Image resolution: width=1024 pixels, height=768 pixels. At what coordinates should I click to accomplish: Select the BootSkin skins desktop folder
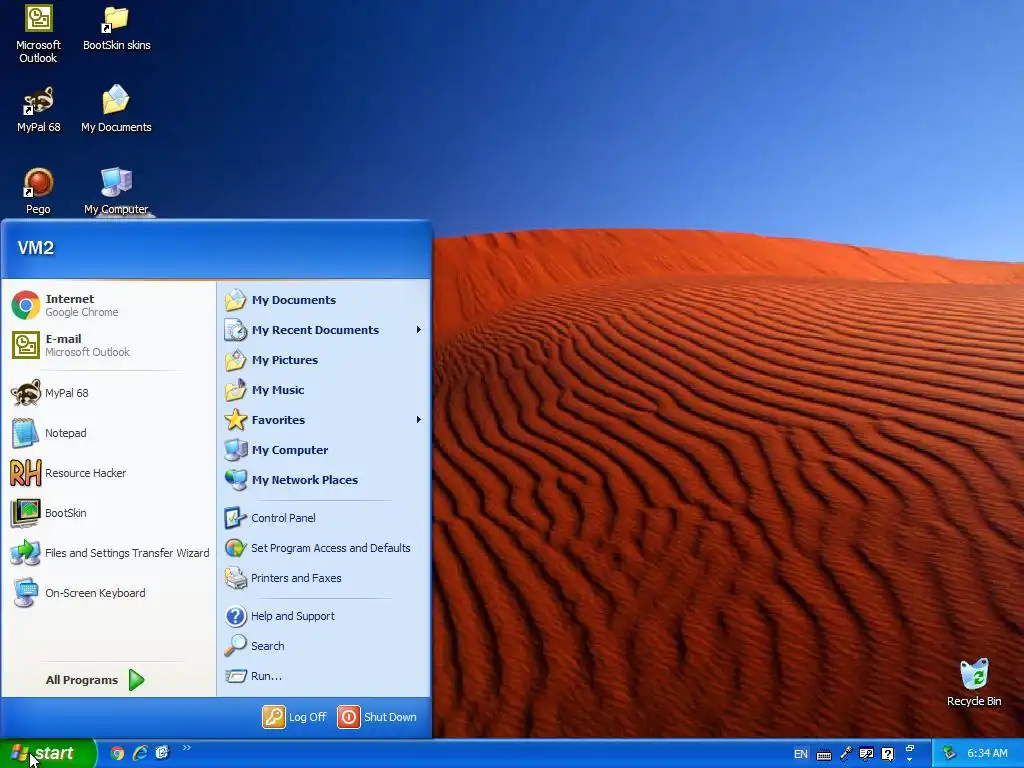(116, 29)
